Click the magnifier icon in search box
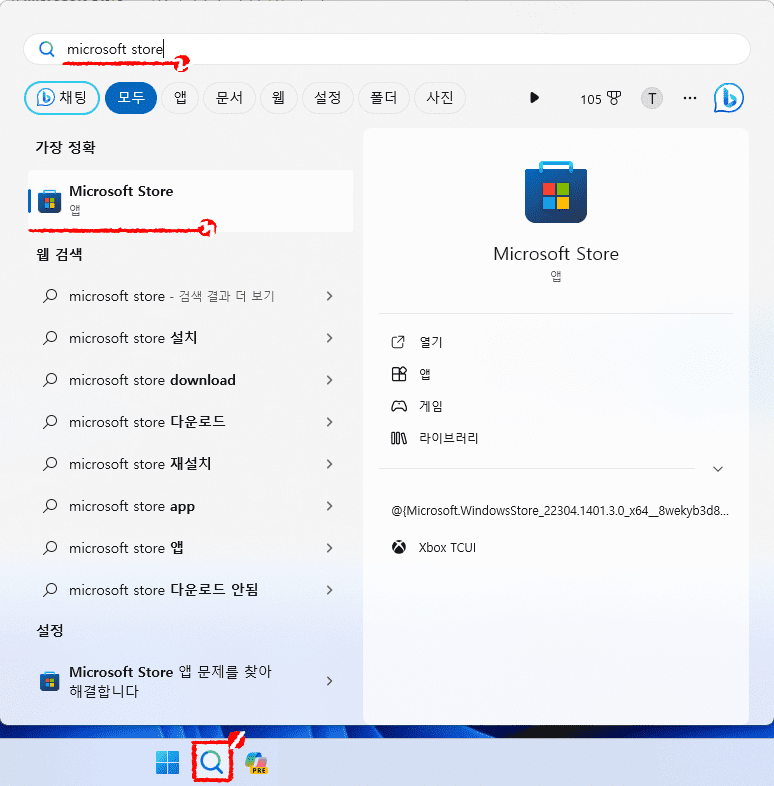This screenshot has width=774, height=786. pos(47,49)
